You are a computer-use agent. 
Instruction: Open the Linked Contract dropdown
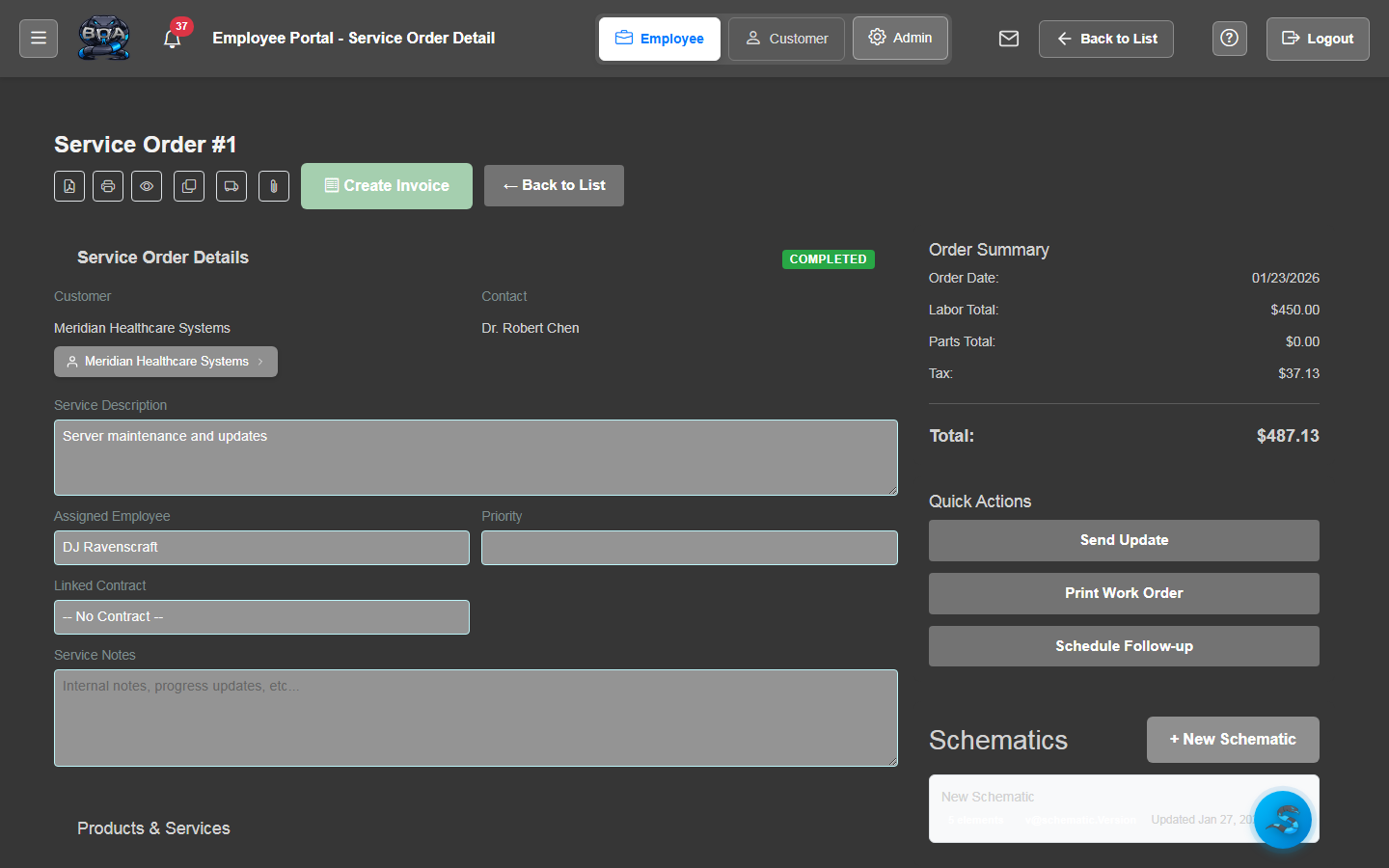[261, 616]
